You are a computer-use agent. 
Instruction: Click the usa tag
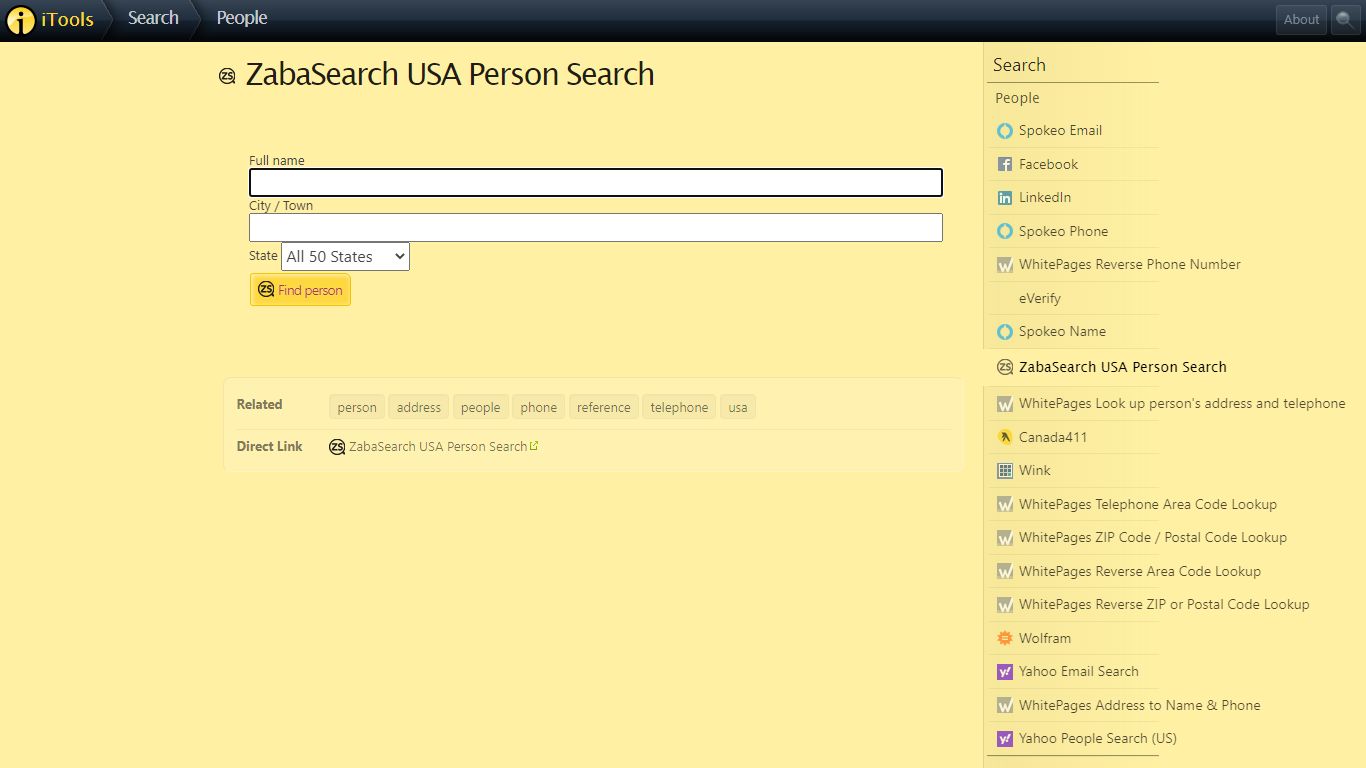pyautogui.click(x=738, y=407)
